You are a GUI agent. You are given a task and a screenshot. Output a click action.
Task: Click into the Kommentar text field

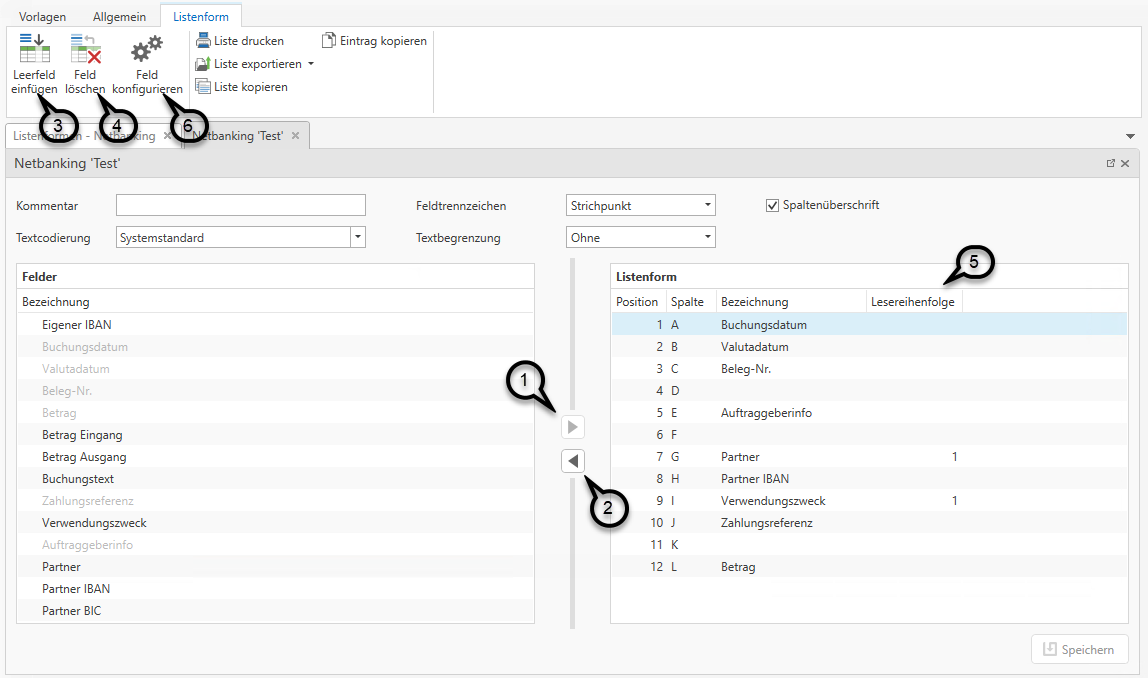(240, 206)
